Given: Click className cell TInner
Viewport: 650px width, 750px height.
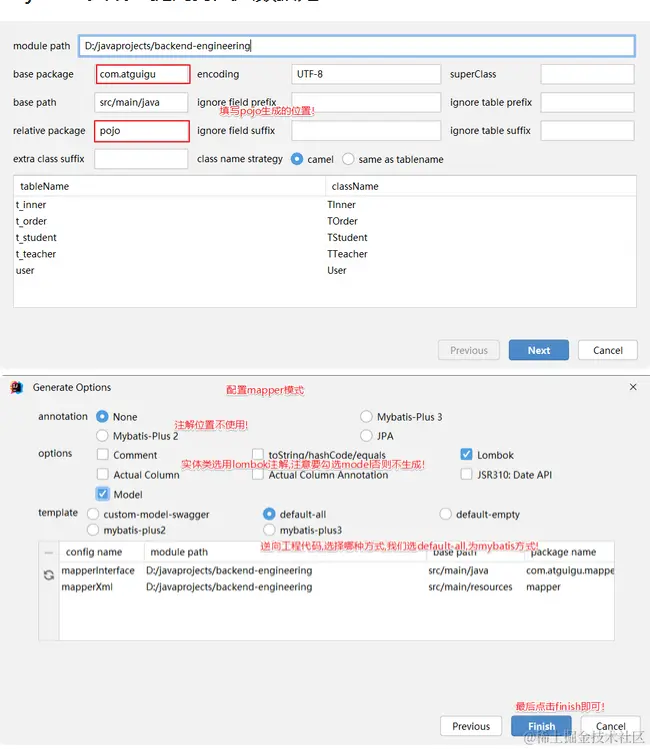Looking at the screenshot, I should pyautogui.click(x=342, y=205).
